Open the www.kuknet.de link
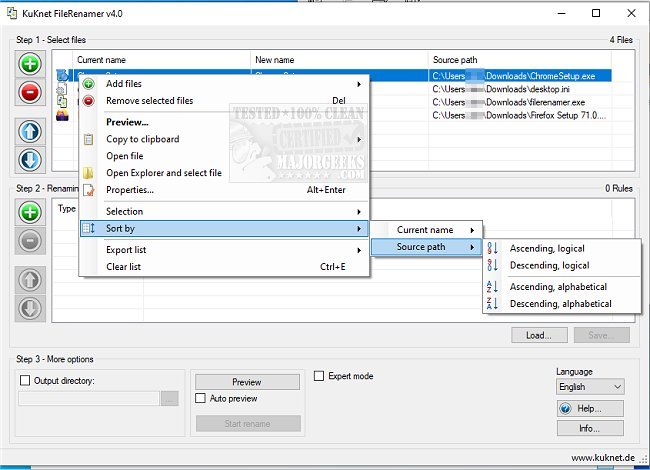Viewport: 650px width, 470px height. point(603,458)
